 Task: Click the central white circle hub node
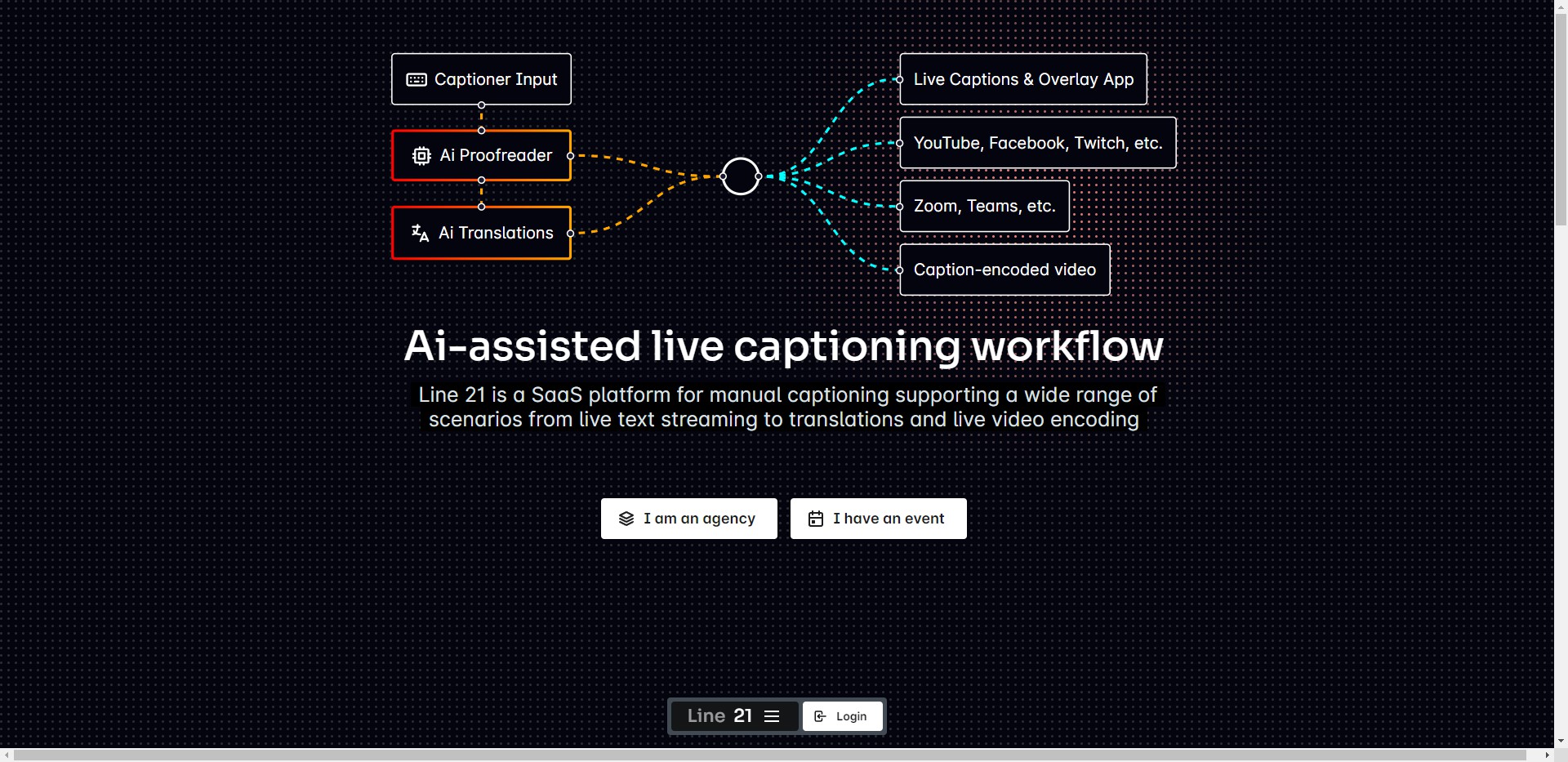[x=741, y=176]
